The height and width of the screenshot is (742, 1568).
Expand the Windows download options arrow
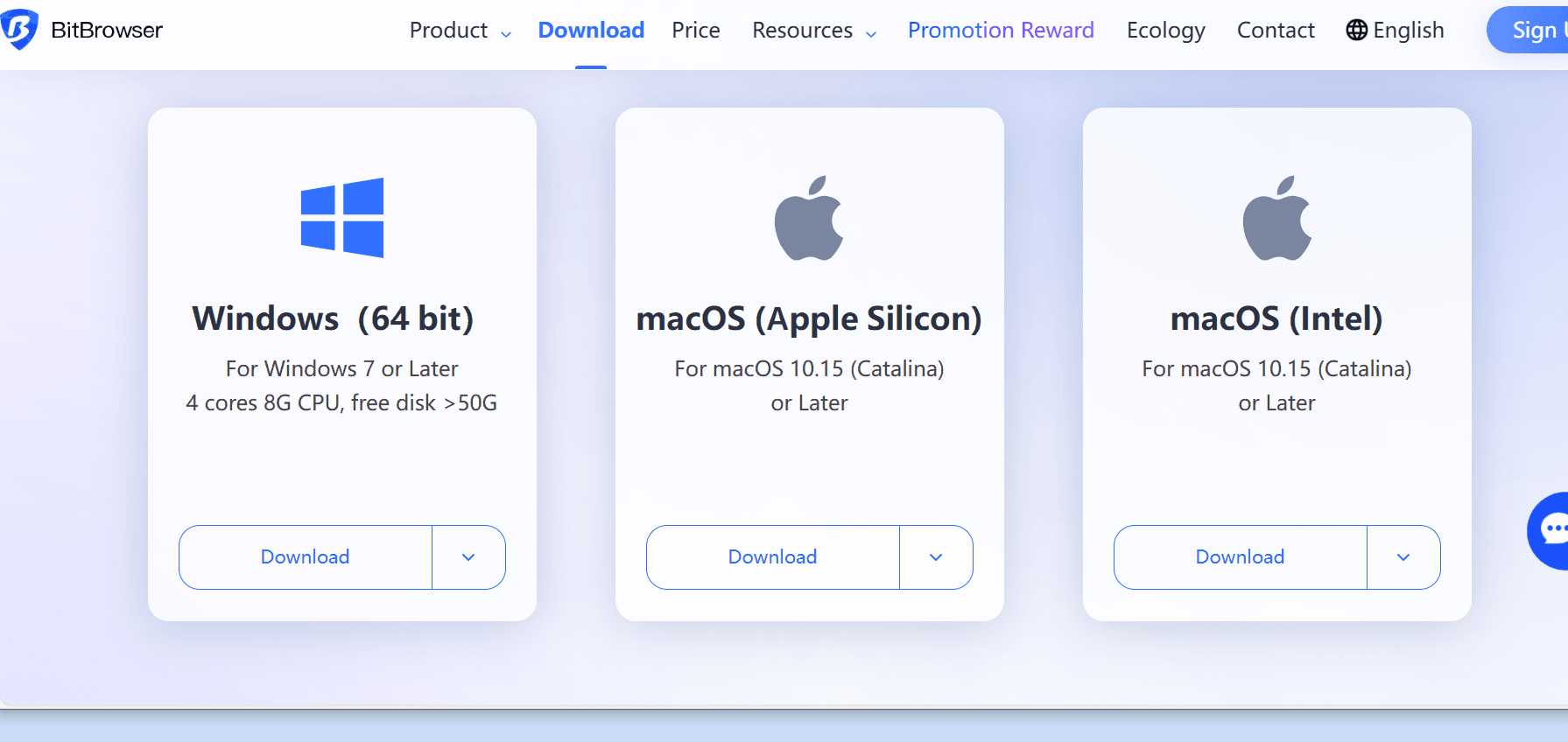pyautogui.click(x=468, y=557)
